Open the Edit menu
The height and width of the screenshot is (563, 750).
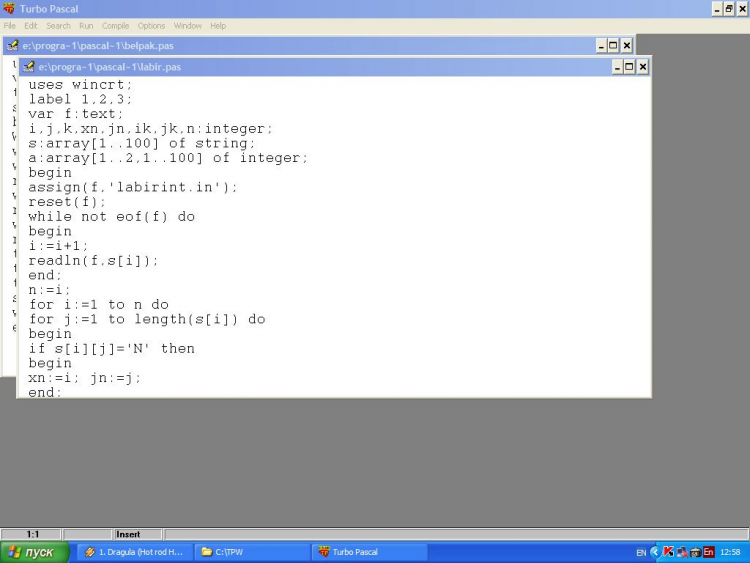[31, 25]
